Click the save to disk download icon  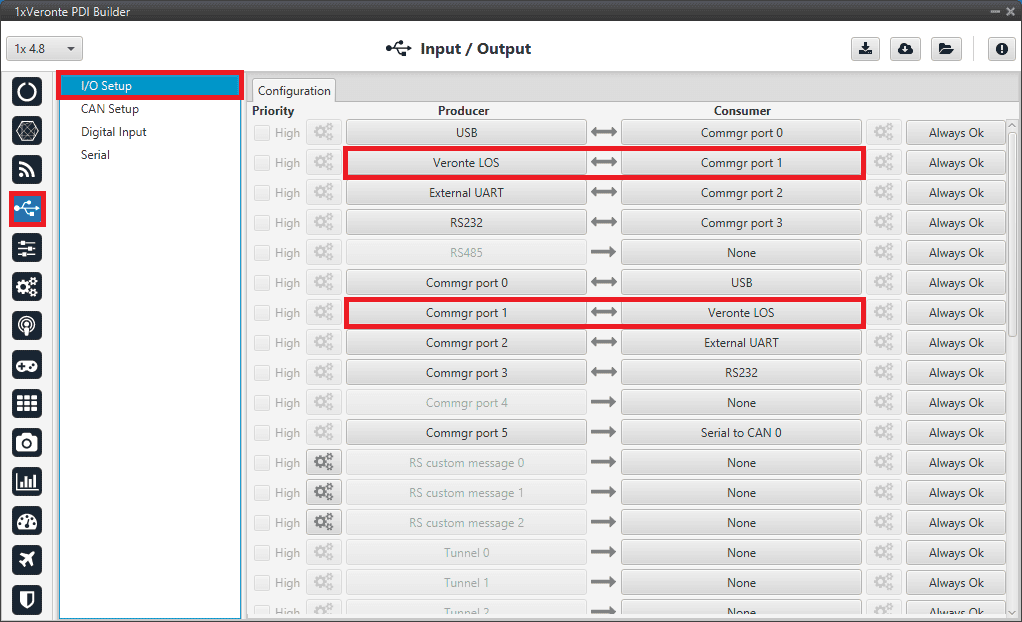pos(865,49)
